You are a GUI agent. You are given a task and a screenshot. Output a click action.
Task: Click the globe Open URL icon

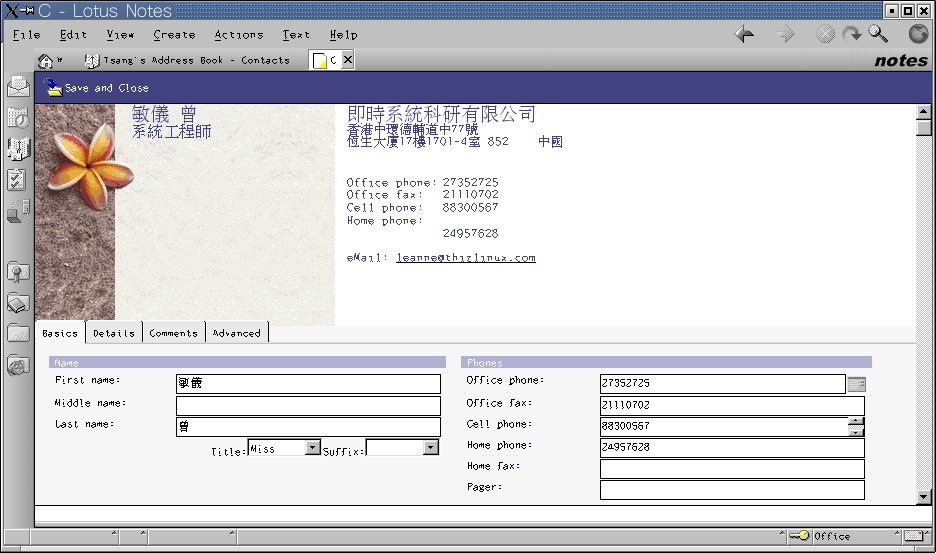pyautogui.click(x=918, y=35)
